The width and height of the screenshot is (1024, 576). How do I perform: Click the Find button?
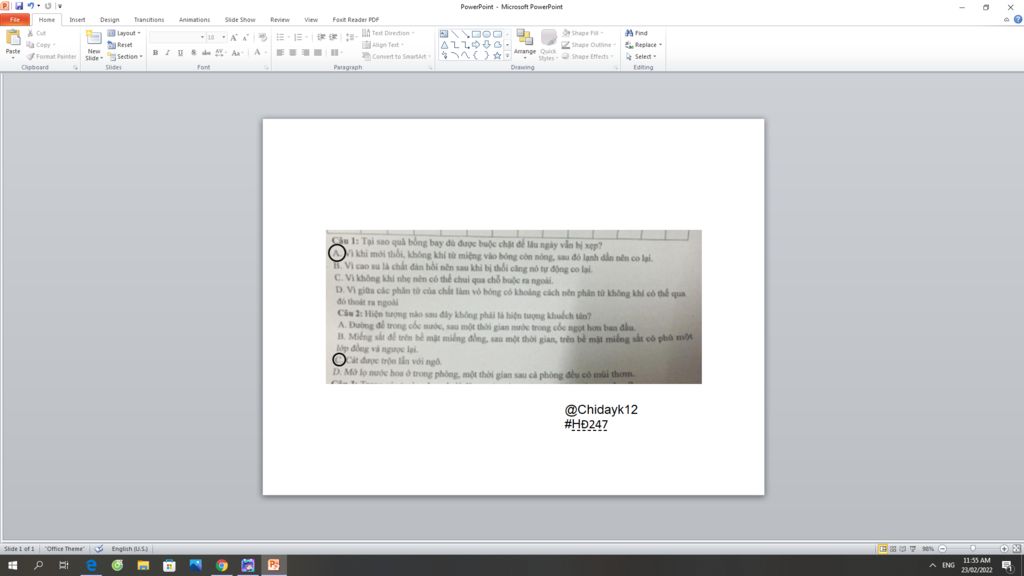tap(636, 33)
